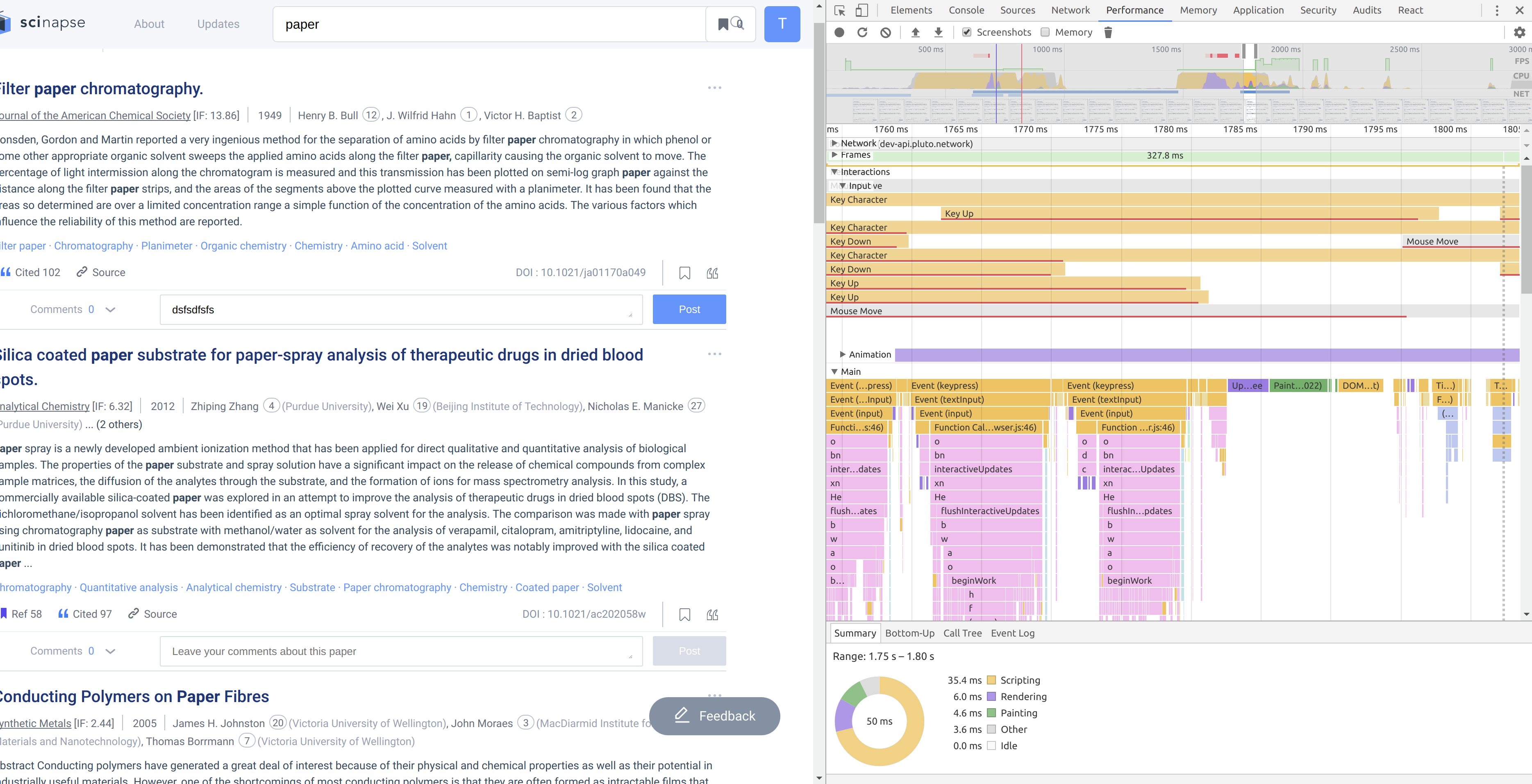This screenshot has height=784, width=1532.
Task: Click the paper search input field
Action: point(488,24)
